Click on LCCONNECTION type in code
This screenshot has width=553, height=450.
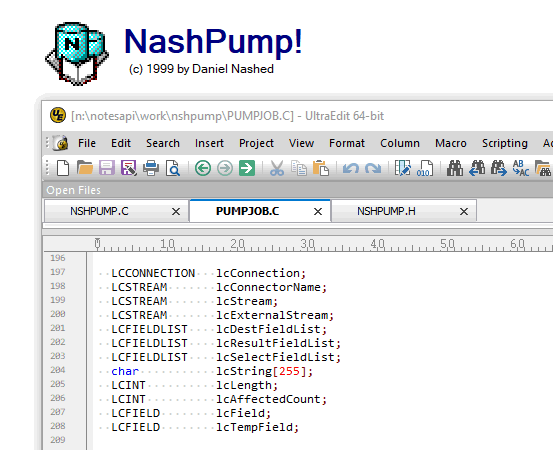pyautogui.click(x=153, y=273)
